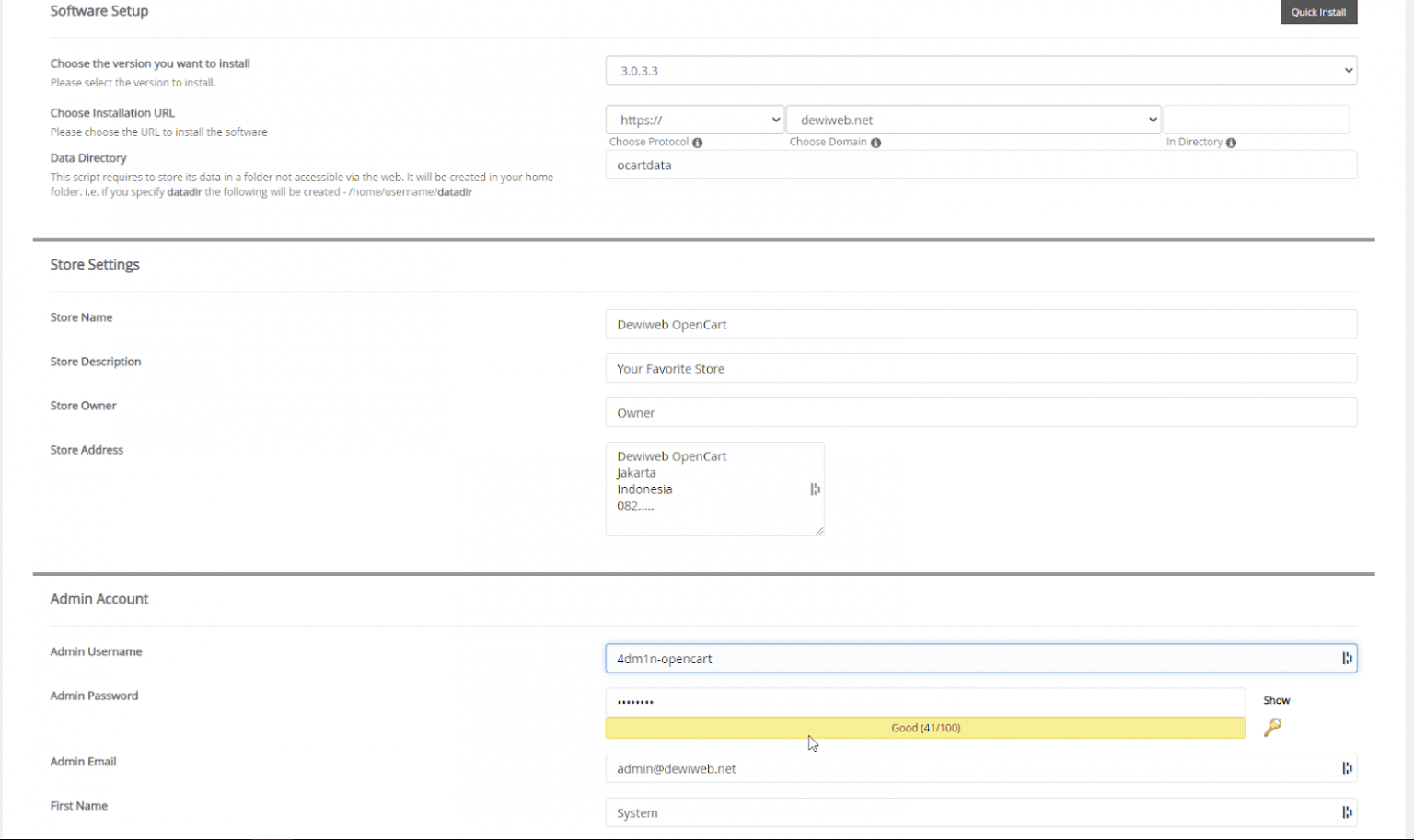1414x840 pixels.
Task: Click the Store Address resize handle
Action: click(x=818, y=530)
